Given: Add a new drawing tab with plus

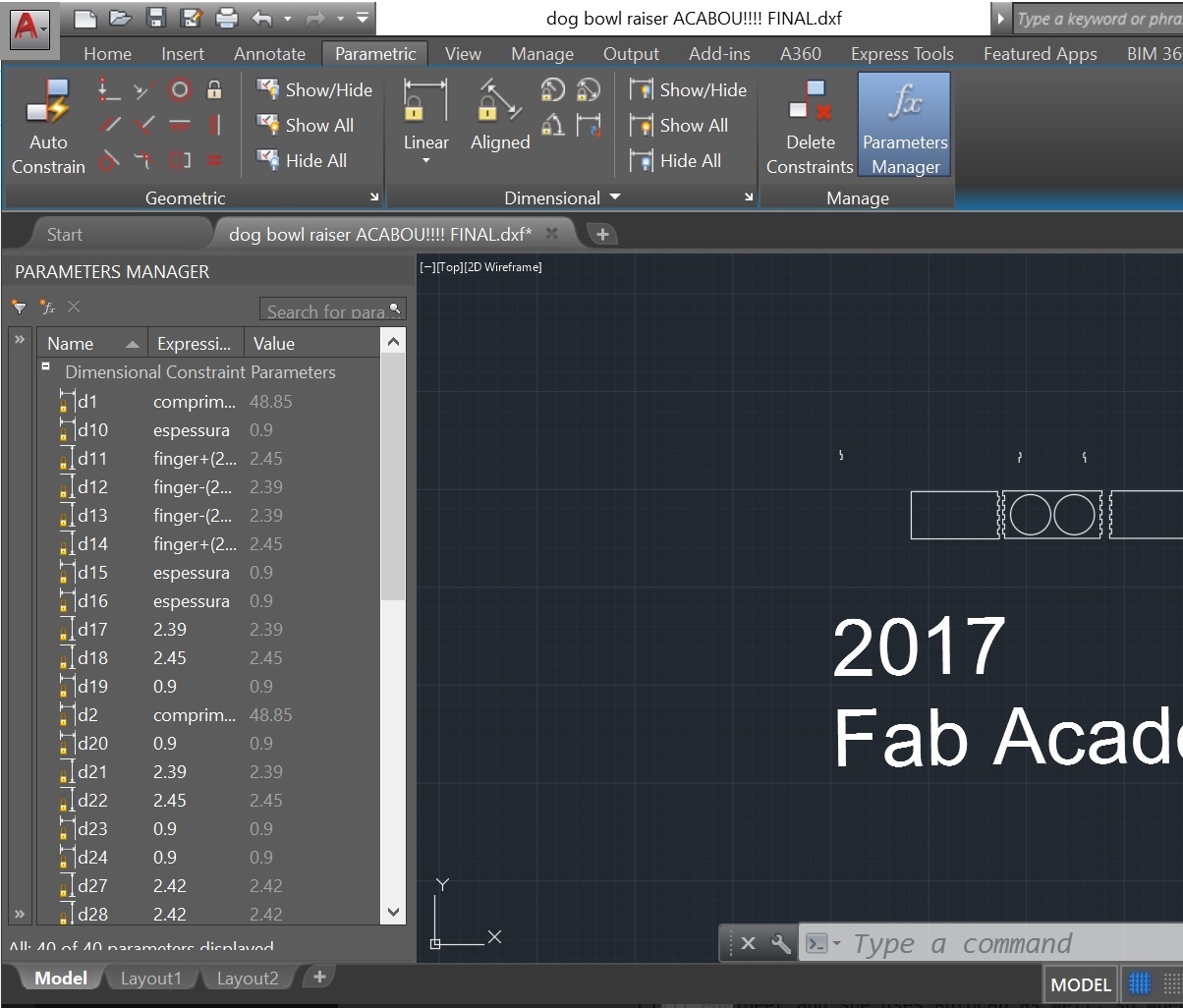Looking at the screenshot, I should (602, 234).
